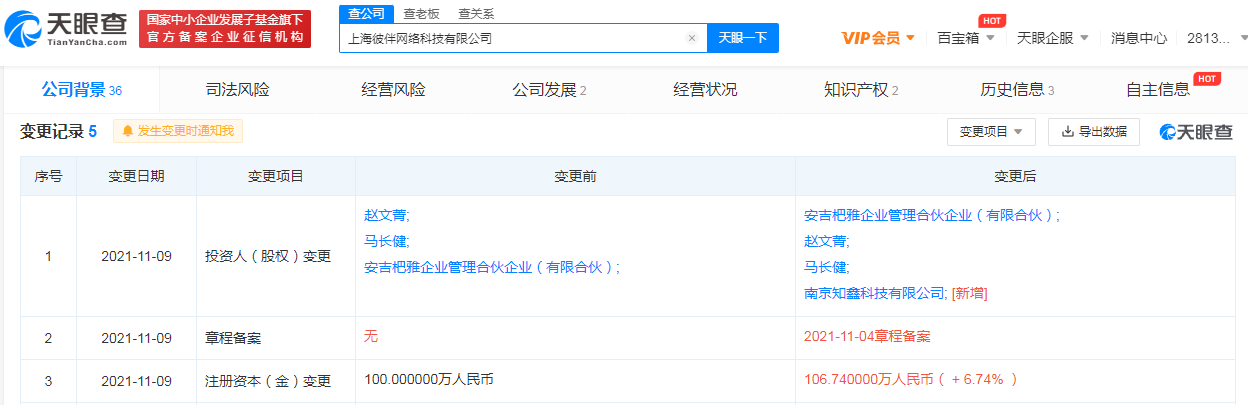The height and width of the screenshot is (405, 1248).
Task: Click the 变更日期 column header
Action: [137, 176]
